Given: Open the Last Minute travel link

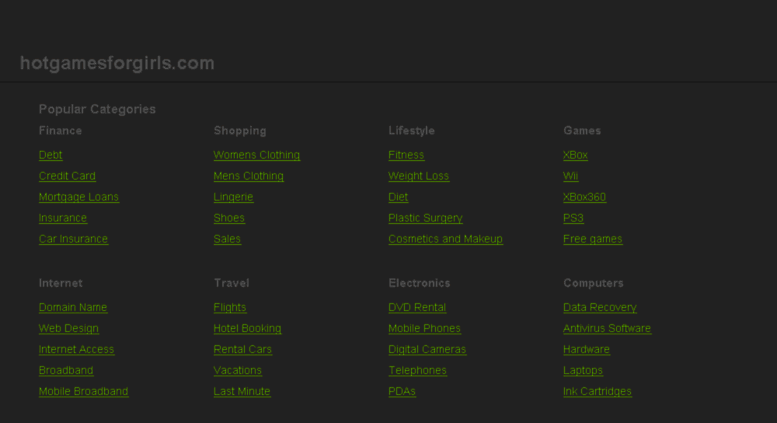Looking at the screenshot, I should [242, 391].
